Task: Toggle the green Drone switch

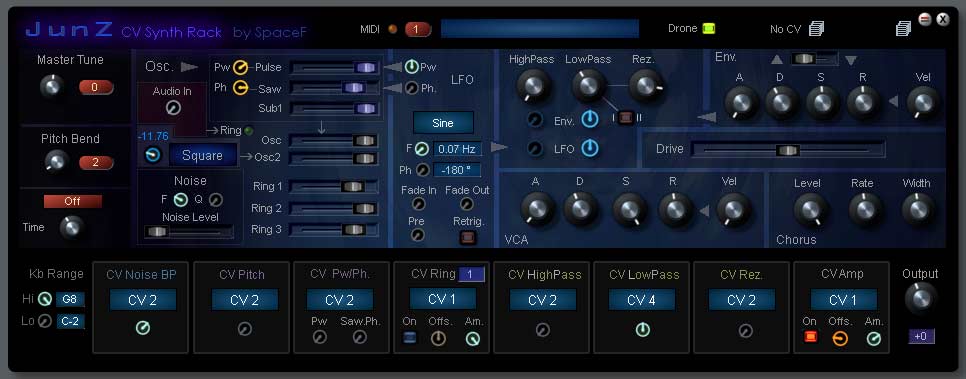Action: 708,28
